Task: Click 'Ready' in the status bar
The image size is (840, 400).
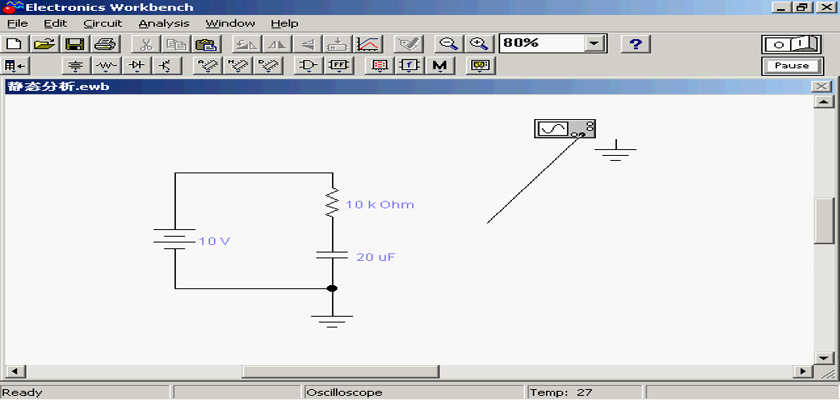Action: 22,393
